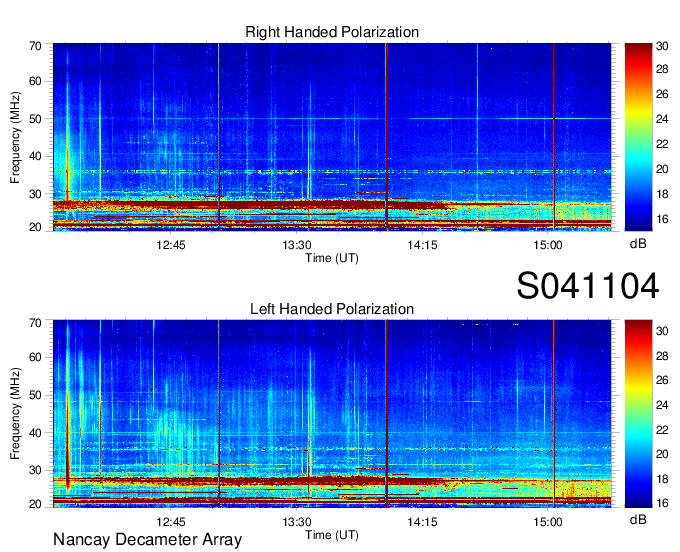Click the '14:15' tick on top plot
The image size is (680, 552).
coord(422,245)
